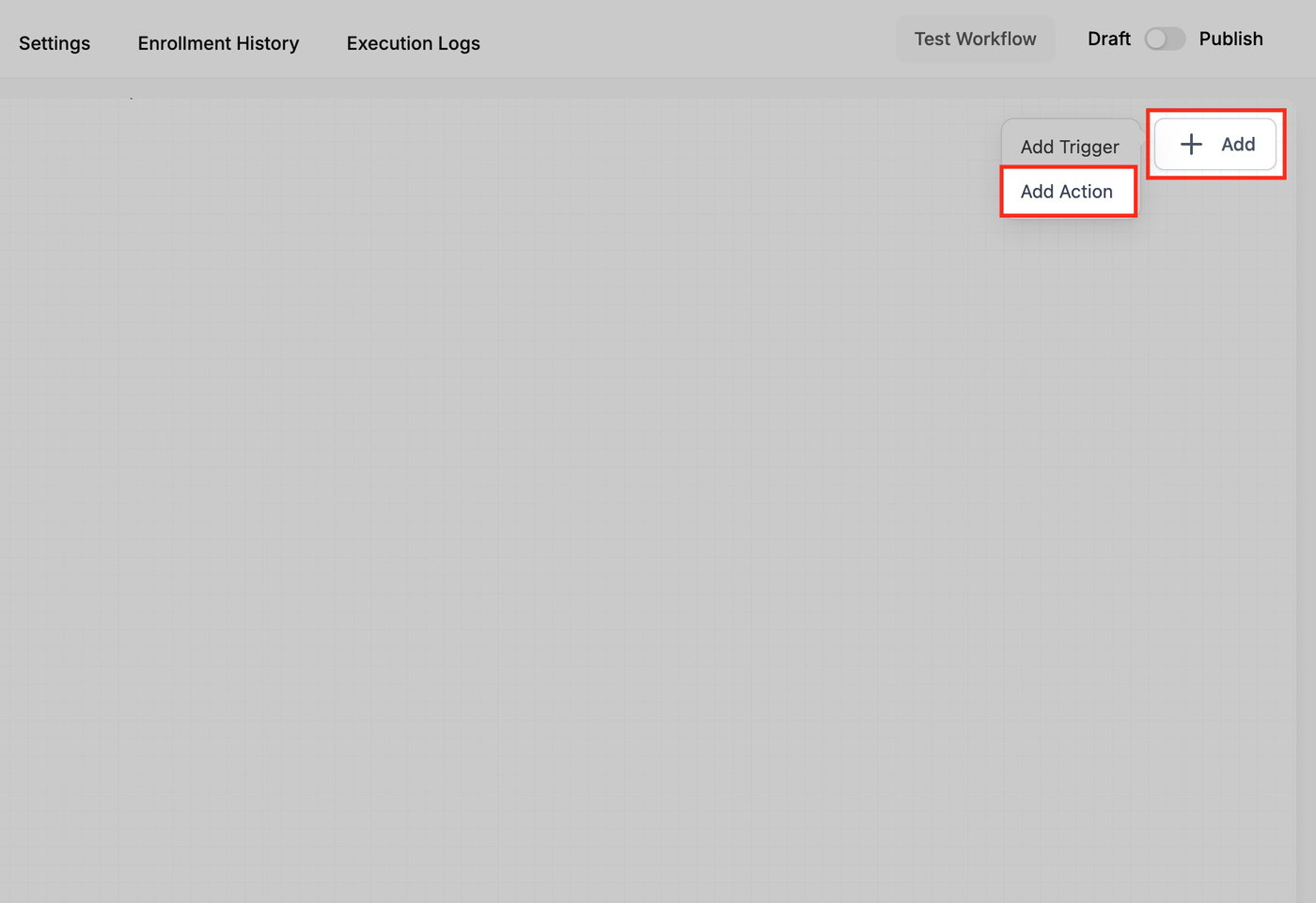Choose Add Trigger from the menu
The image size is (1316, 903).
pos(1070,147)
